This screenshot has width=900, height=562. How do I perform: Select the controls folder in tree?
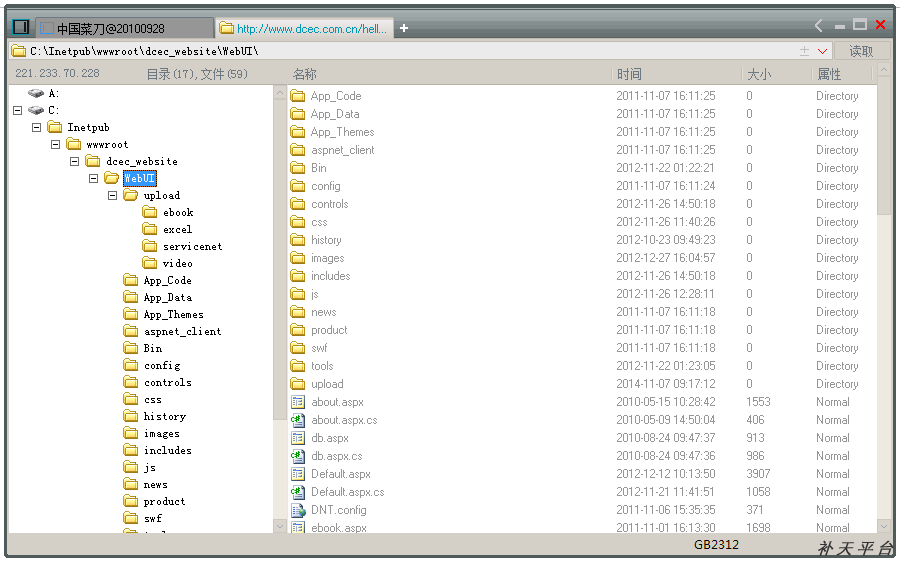[168, 382]
